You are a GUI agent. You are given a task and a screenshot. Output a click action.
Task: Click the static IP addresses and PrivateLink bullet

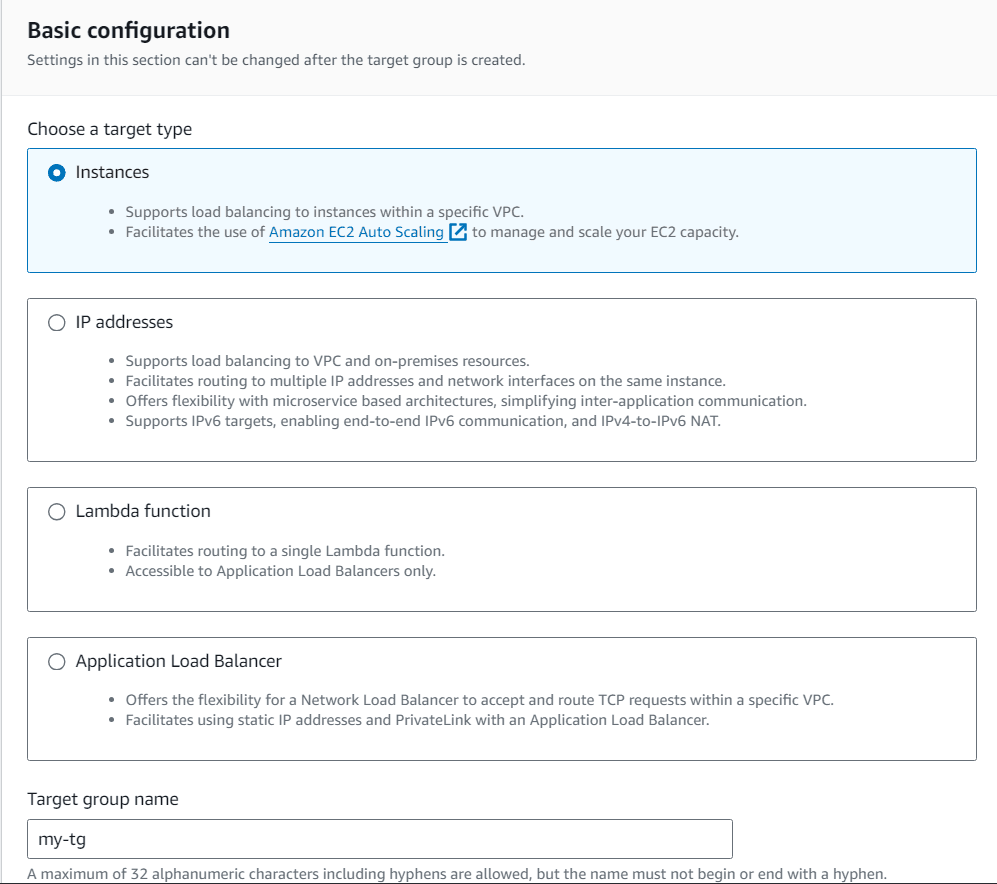pos(417,720)
